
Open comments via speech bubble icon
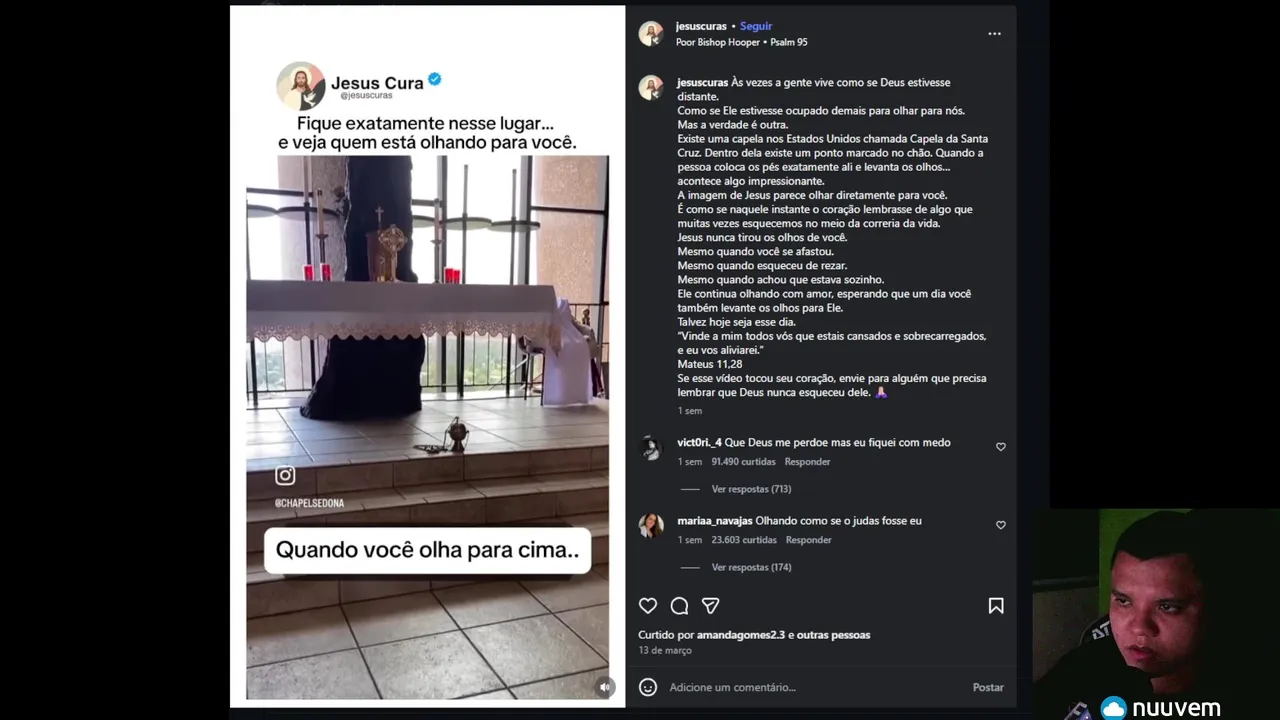coord(680,606)
